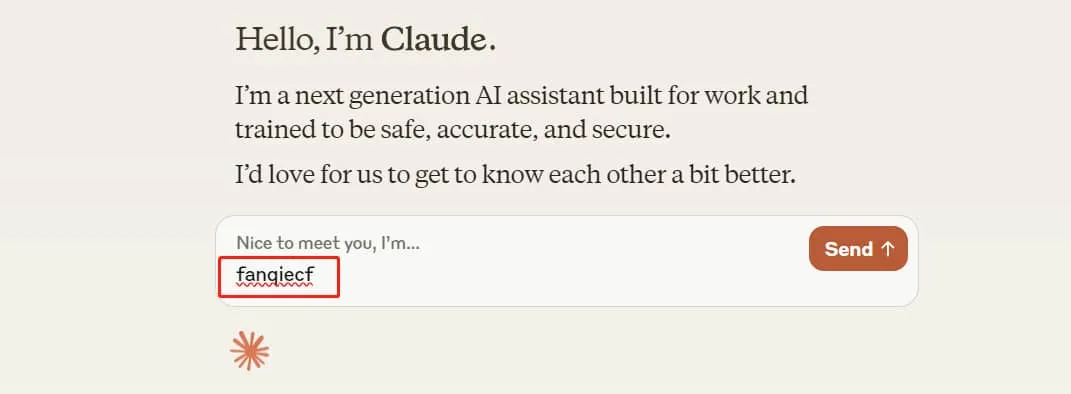Click the "Nice to meet you, I'm…" label
1071x394 pixels.
(x=328, y=243)
